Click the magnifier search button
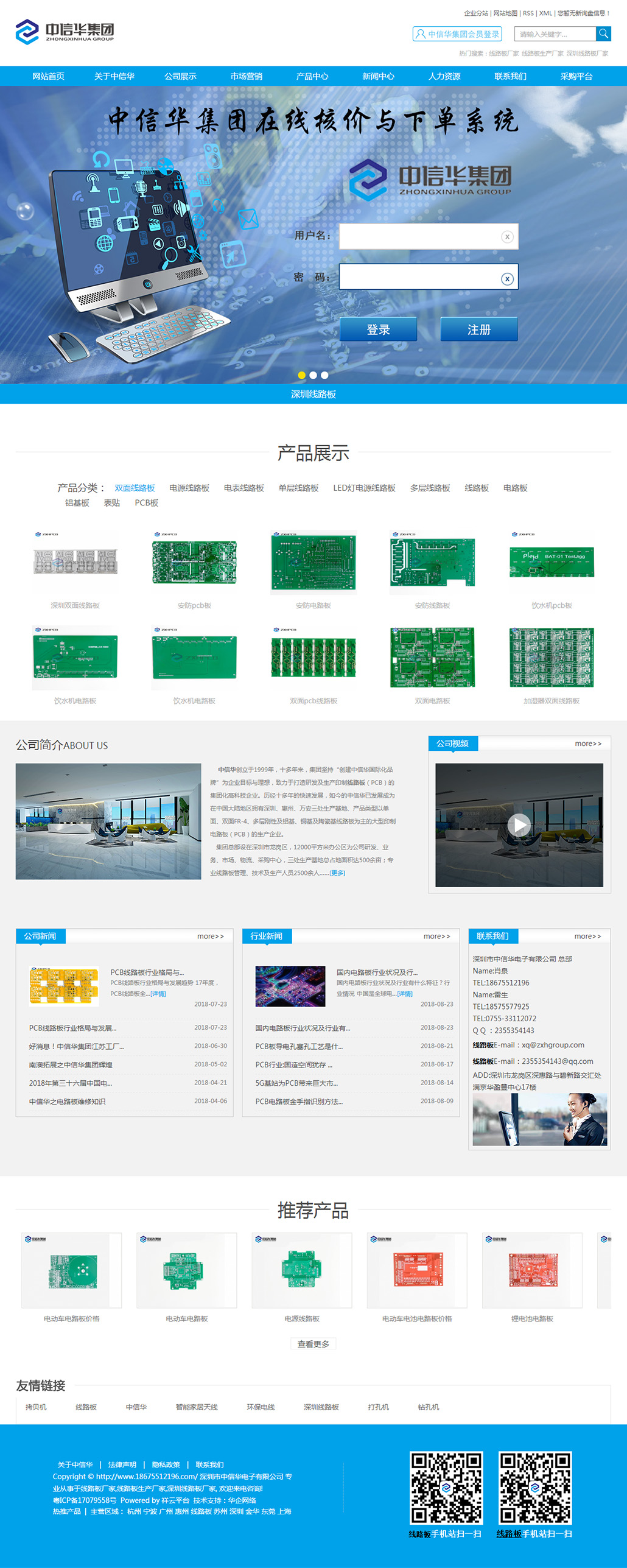Screen dimensions: 627x1568 pyautogui.click(x=603, y=33)
